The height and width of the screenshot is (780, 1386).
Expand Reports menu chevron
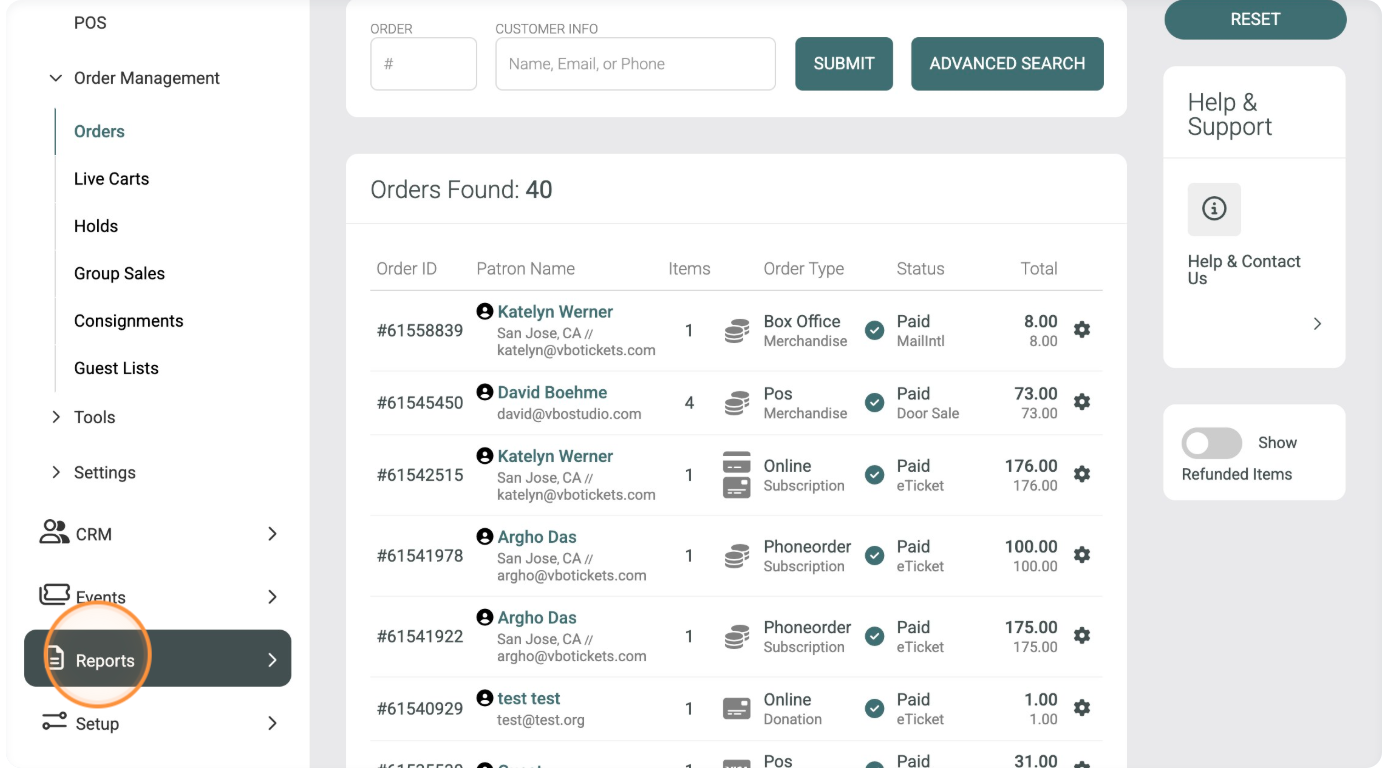tap(272, 660)
